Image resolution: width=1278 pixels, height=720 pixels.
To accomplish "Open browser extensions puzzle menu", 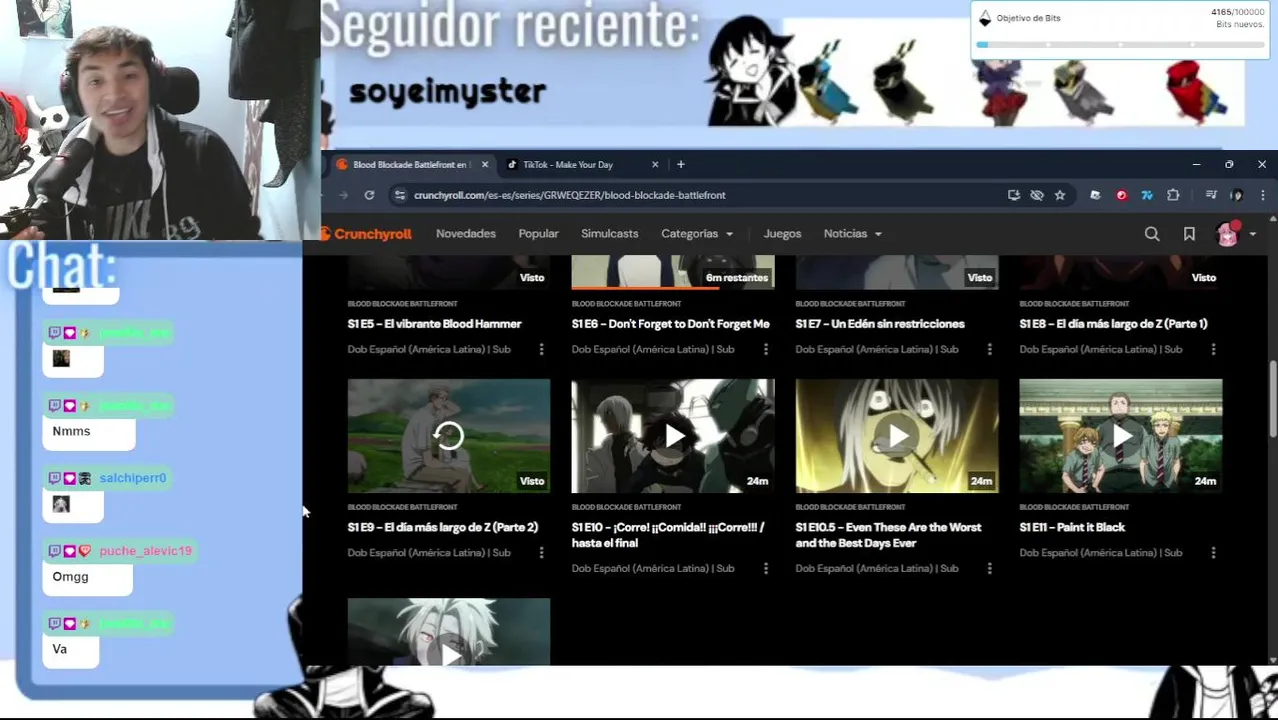I will click(1173, 195).
